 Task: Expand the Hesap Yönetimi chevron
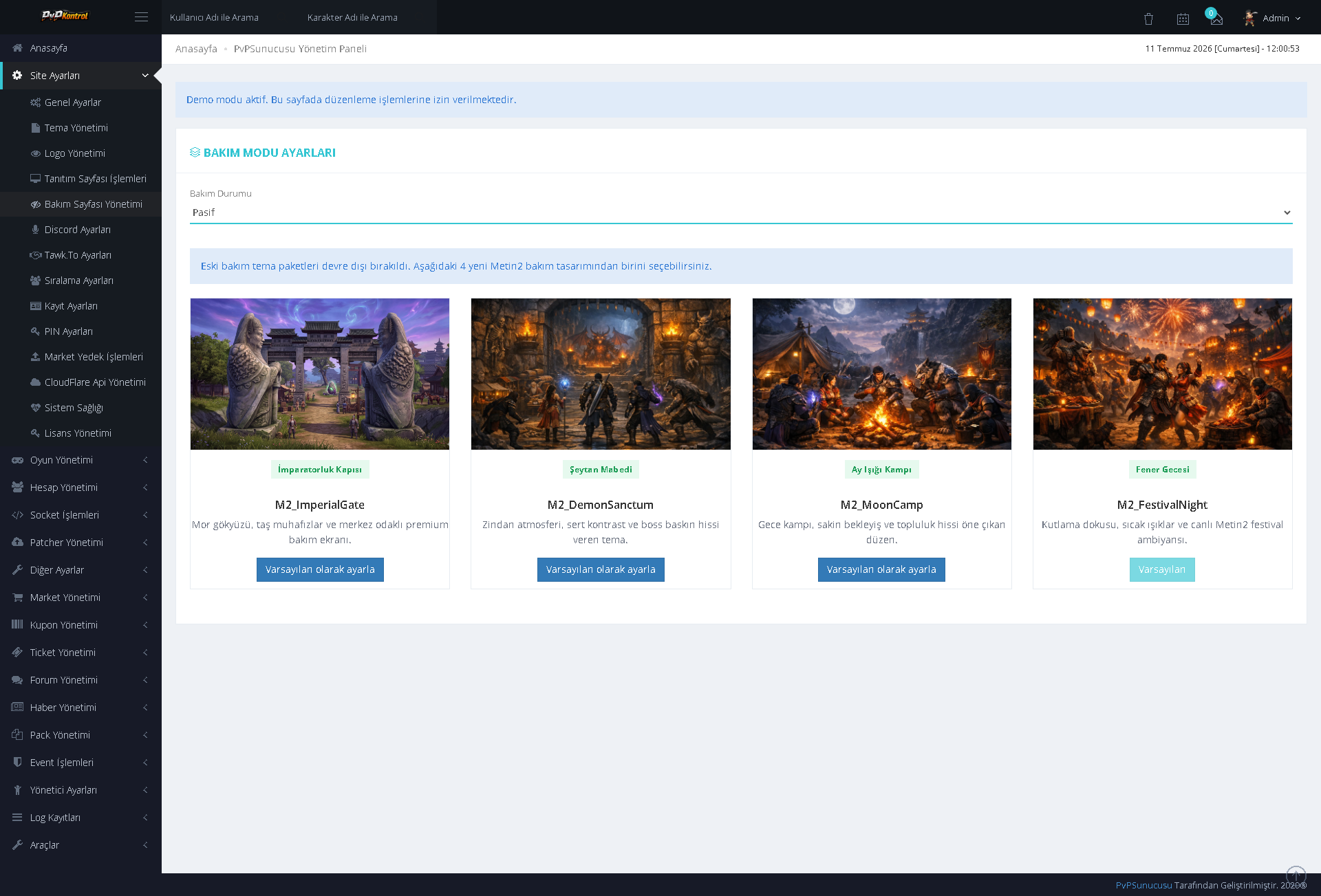pos(145,488)
